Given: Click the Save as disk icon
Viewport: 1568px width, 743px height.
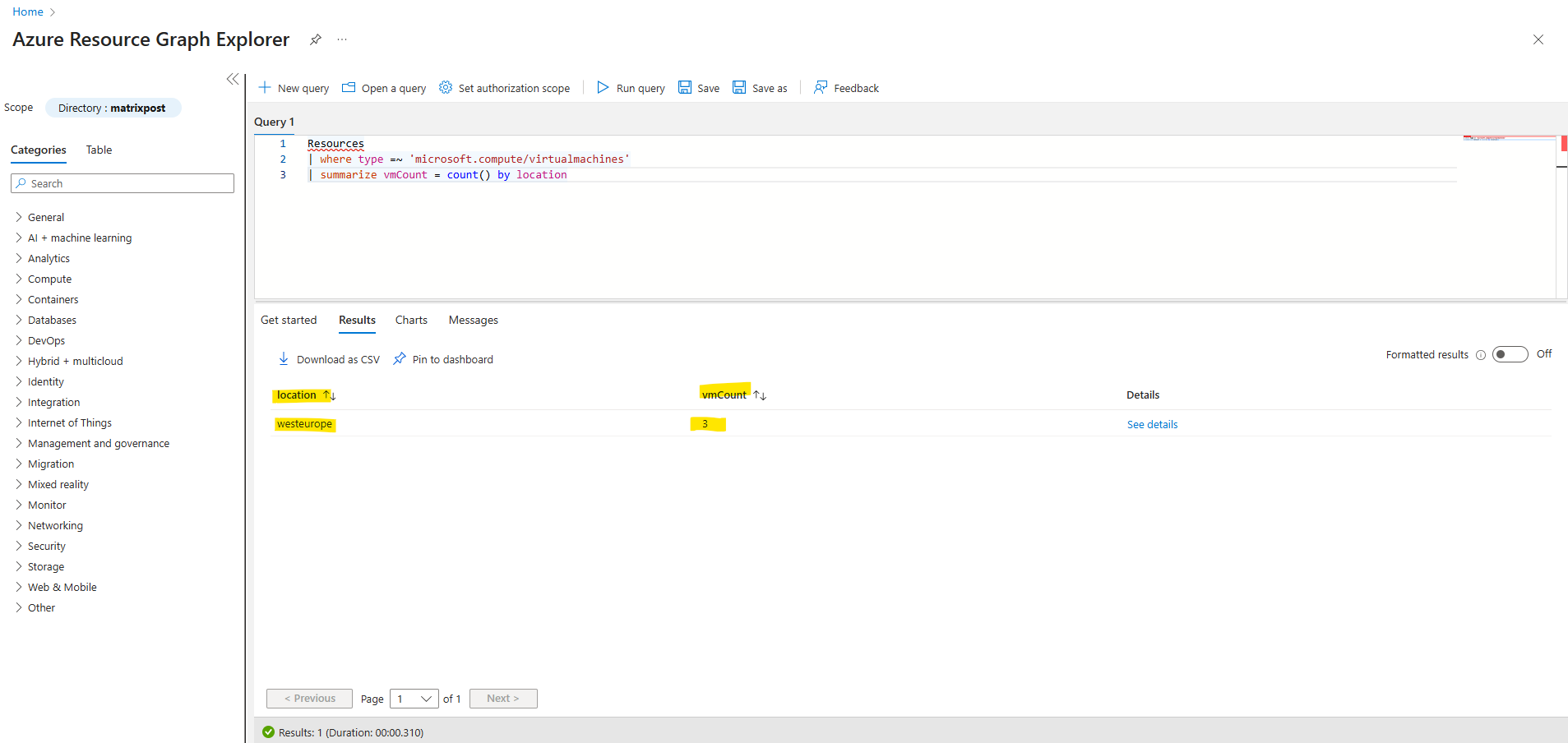Looking at the screenshot, I should click(739, 87).
